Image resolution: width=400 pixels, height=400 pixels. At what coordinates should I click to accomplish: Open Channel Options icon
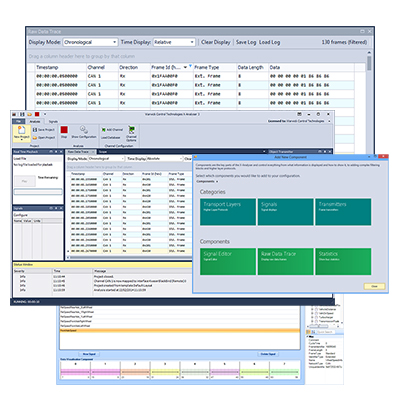pos(132,130)
